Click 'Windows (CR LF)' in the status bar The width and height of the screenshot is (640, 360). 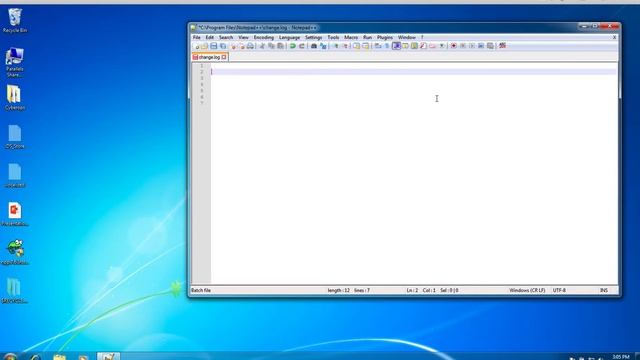527,290
